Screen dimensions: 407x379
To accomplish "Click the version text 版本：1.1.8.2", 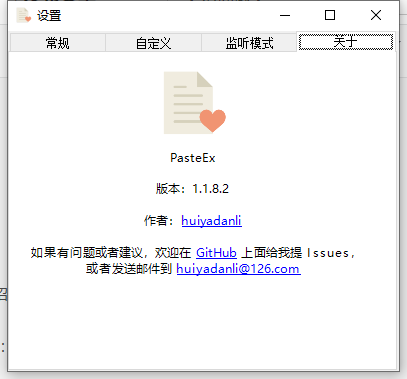I will 192,189.
